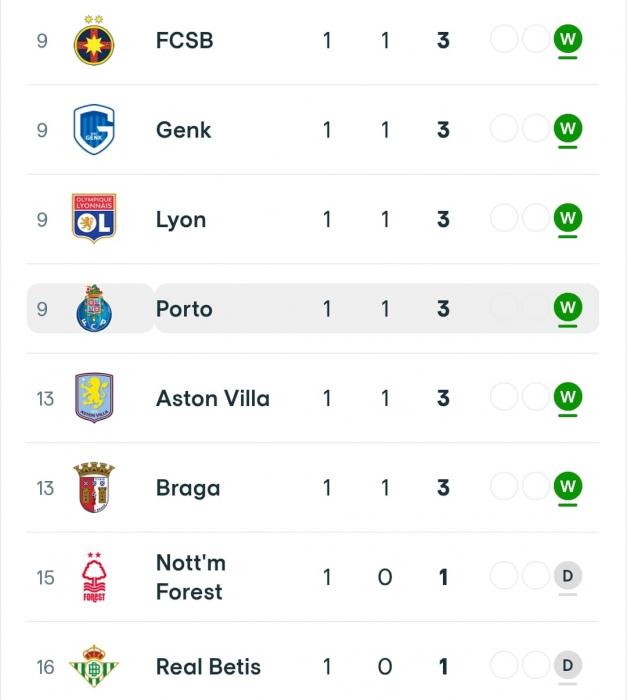Open the Aston Villa crest

coord(94,398)
